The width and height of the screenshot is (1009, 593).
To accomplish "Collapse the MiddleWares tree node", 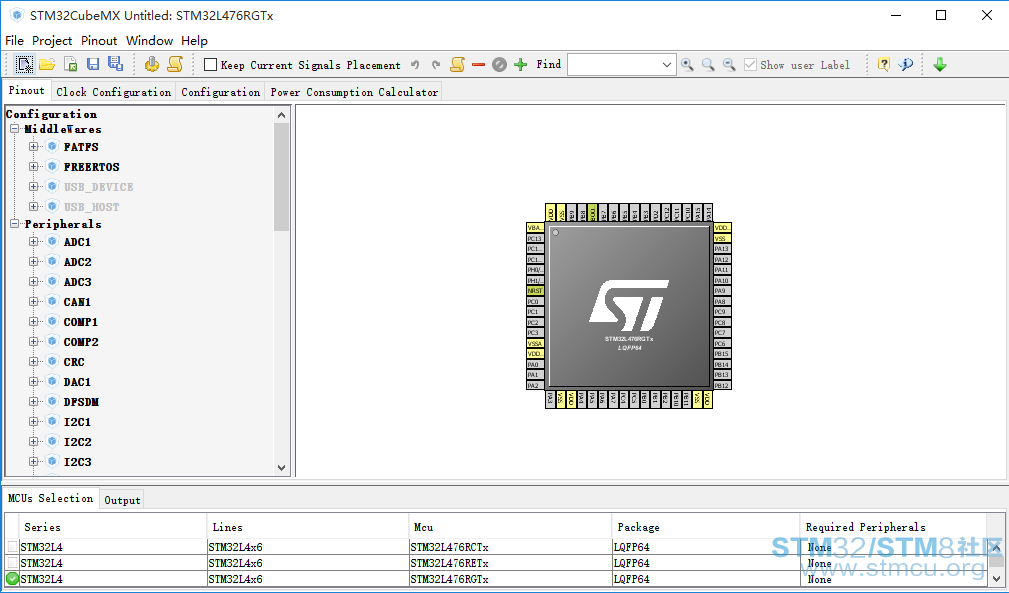I will pyautogui.click(x=14, y=129).
